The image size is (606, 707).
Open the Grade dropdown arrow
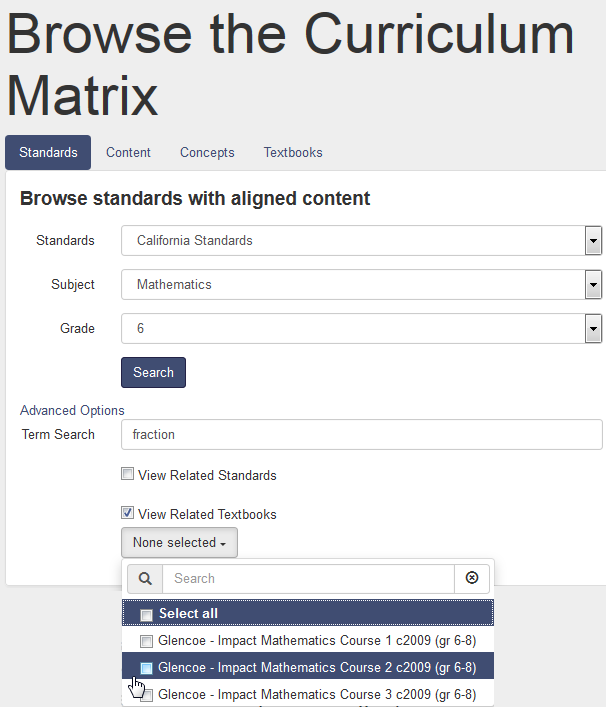[x=593, y=329]
